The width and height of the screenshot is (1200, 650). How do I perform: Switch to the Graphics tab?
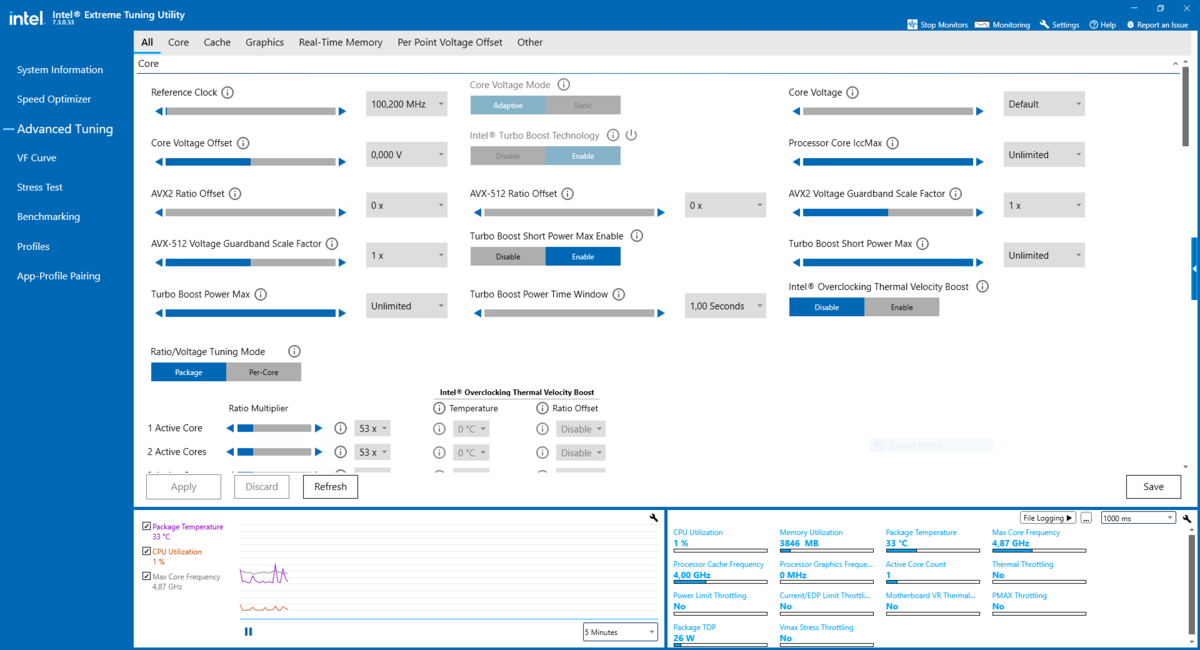pyautogui.click(x=264, y=42)
